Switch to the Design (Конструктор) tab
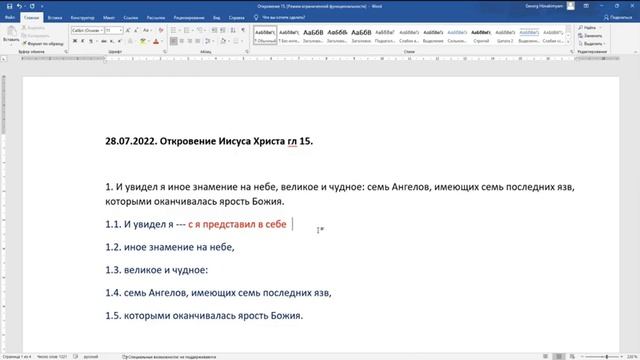This screenshot has height=360, width=640. (x=82, y=18)
